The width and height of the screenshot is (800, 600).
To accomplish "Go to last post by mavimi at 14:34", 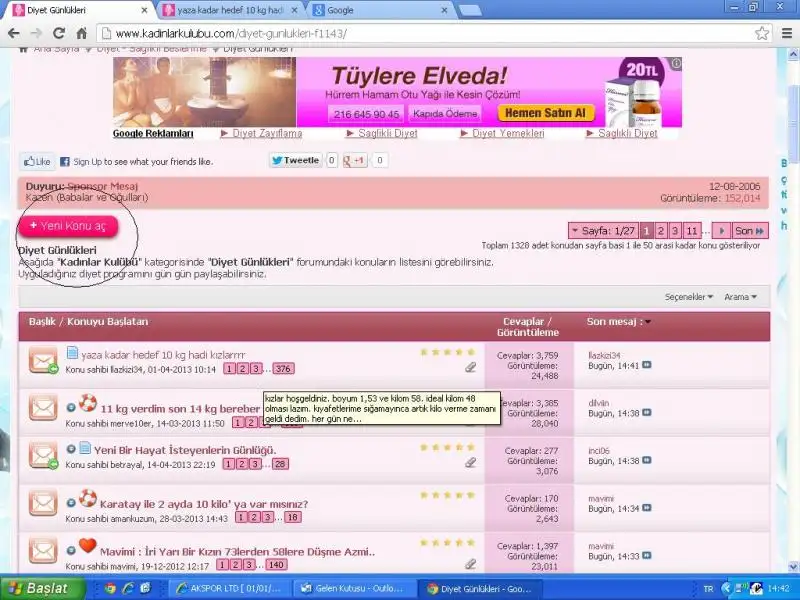I will [x=646, y=508].
